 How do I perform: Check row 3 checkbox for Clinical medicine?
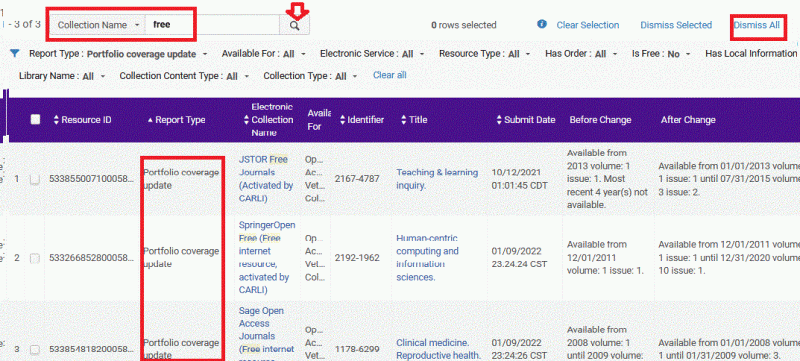point(35,349)
